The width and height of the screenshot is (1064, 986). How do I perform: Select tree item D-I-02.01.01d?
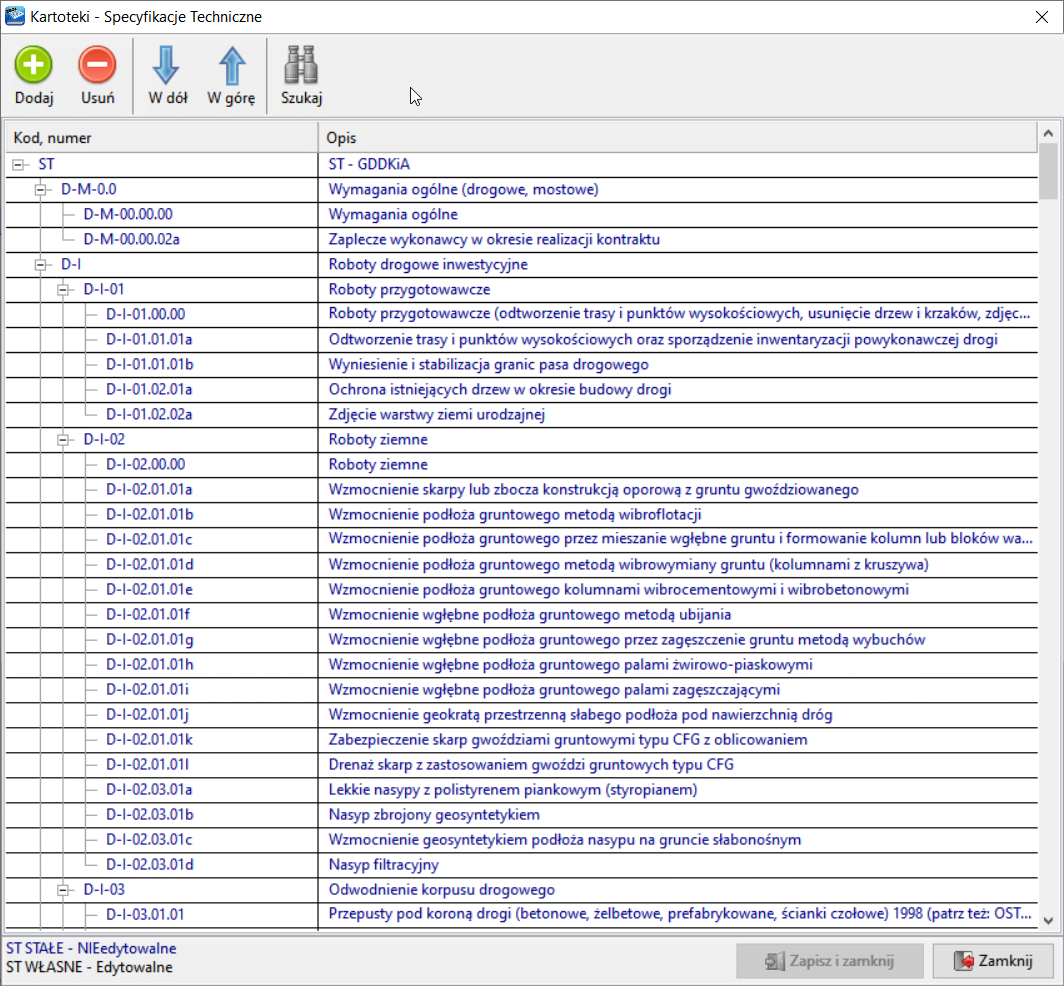click(x=149, y=565)
